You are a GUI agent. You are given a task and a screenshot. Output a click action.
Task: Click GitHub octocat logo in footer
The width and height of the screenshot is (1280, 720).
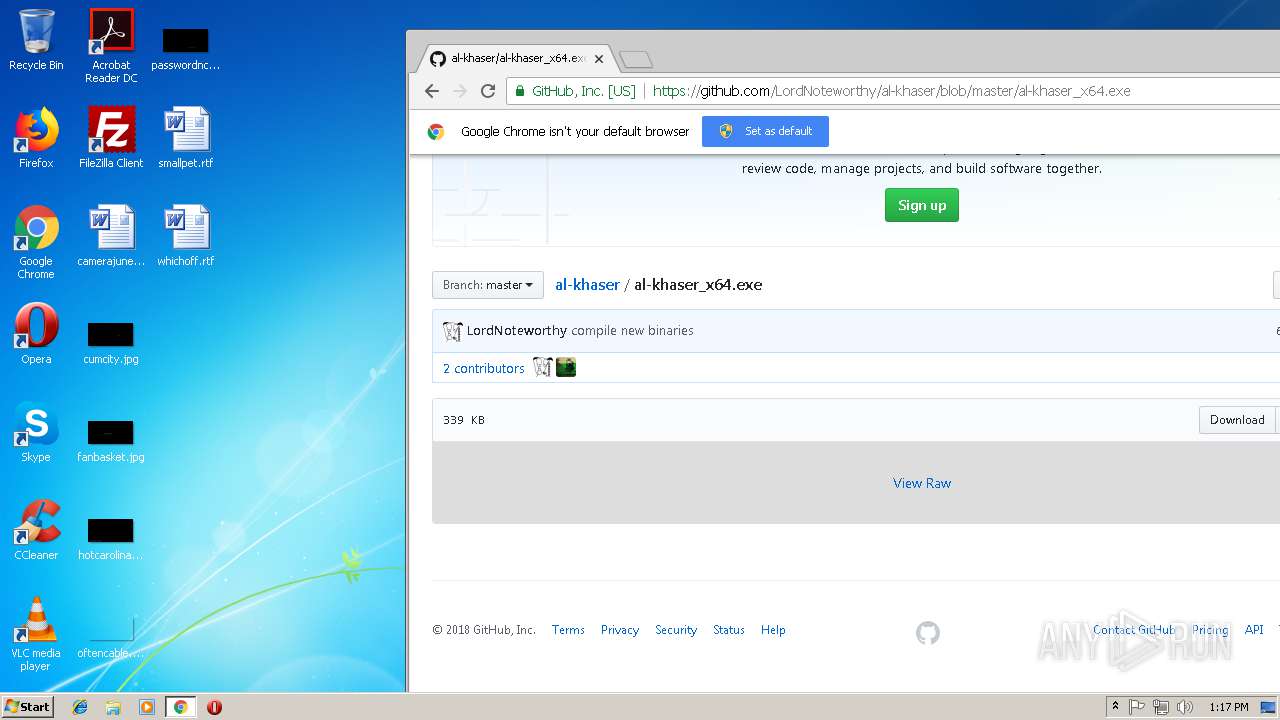(x=928, y=632)
